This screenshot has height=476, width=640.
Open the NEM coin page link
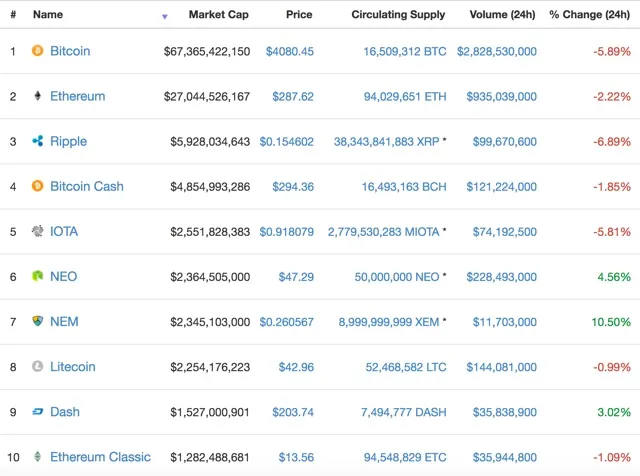[x=64, y=322]
